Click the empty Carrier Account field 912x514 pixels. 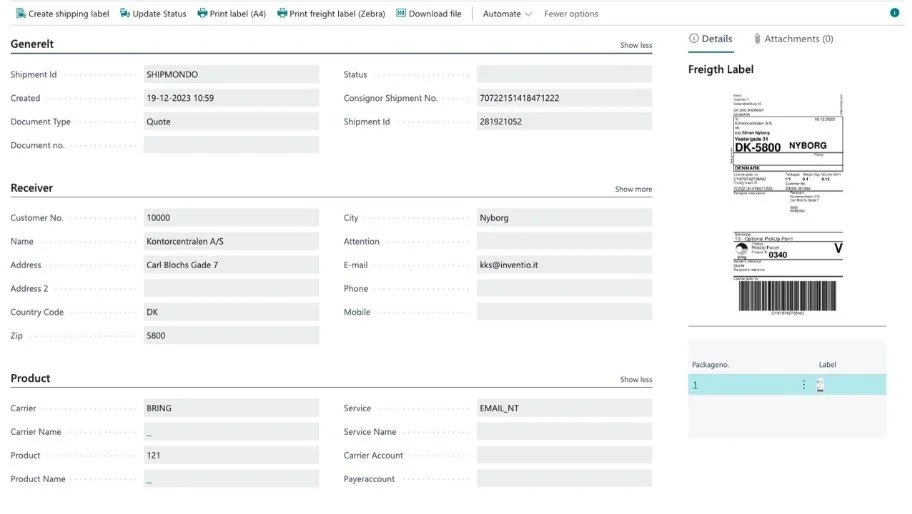(564, 455)
